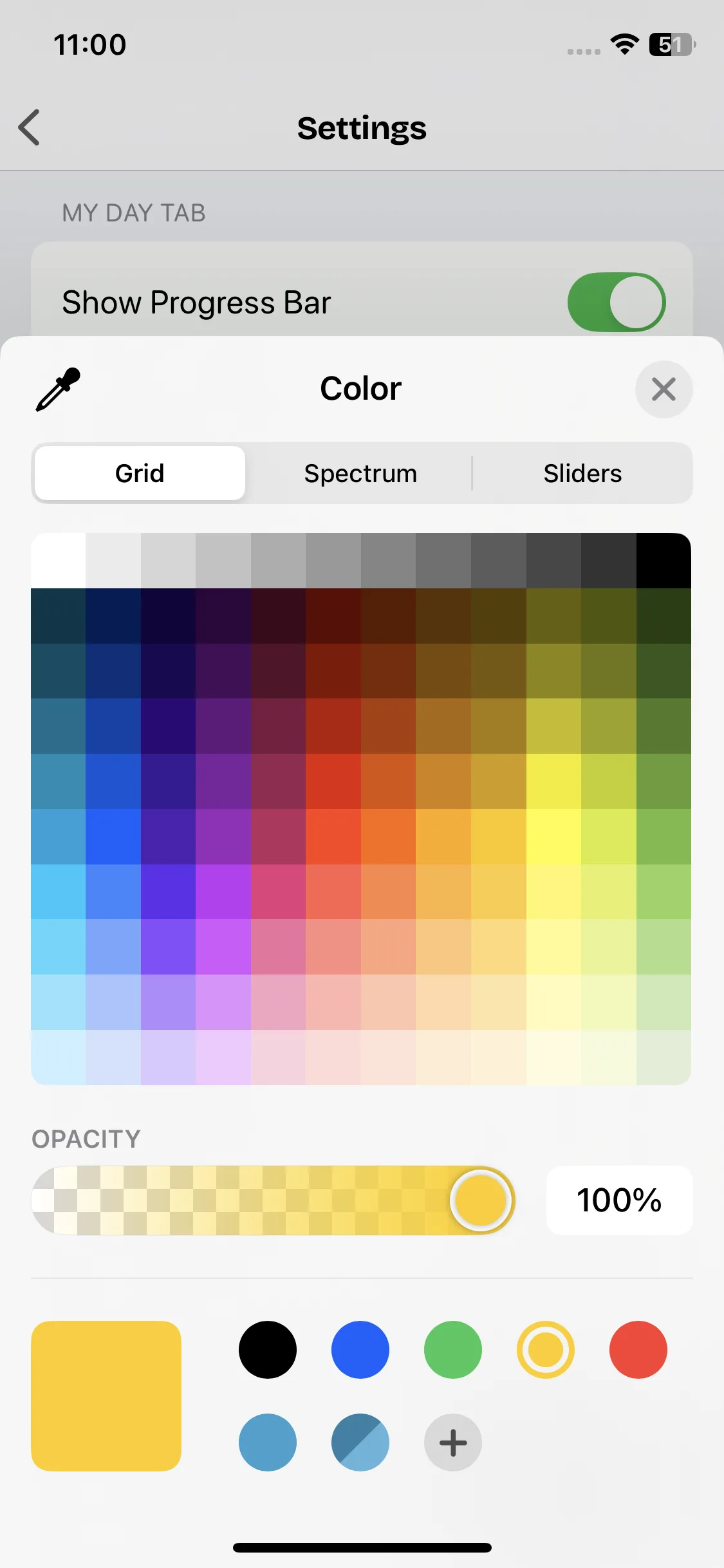Add a new saved color swatch

pos(452,1442)
